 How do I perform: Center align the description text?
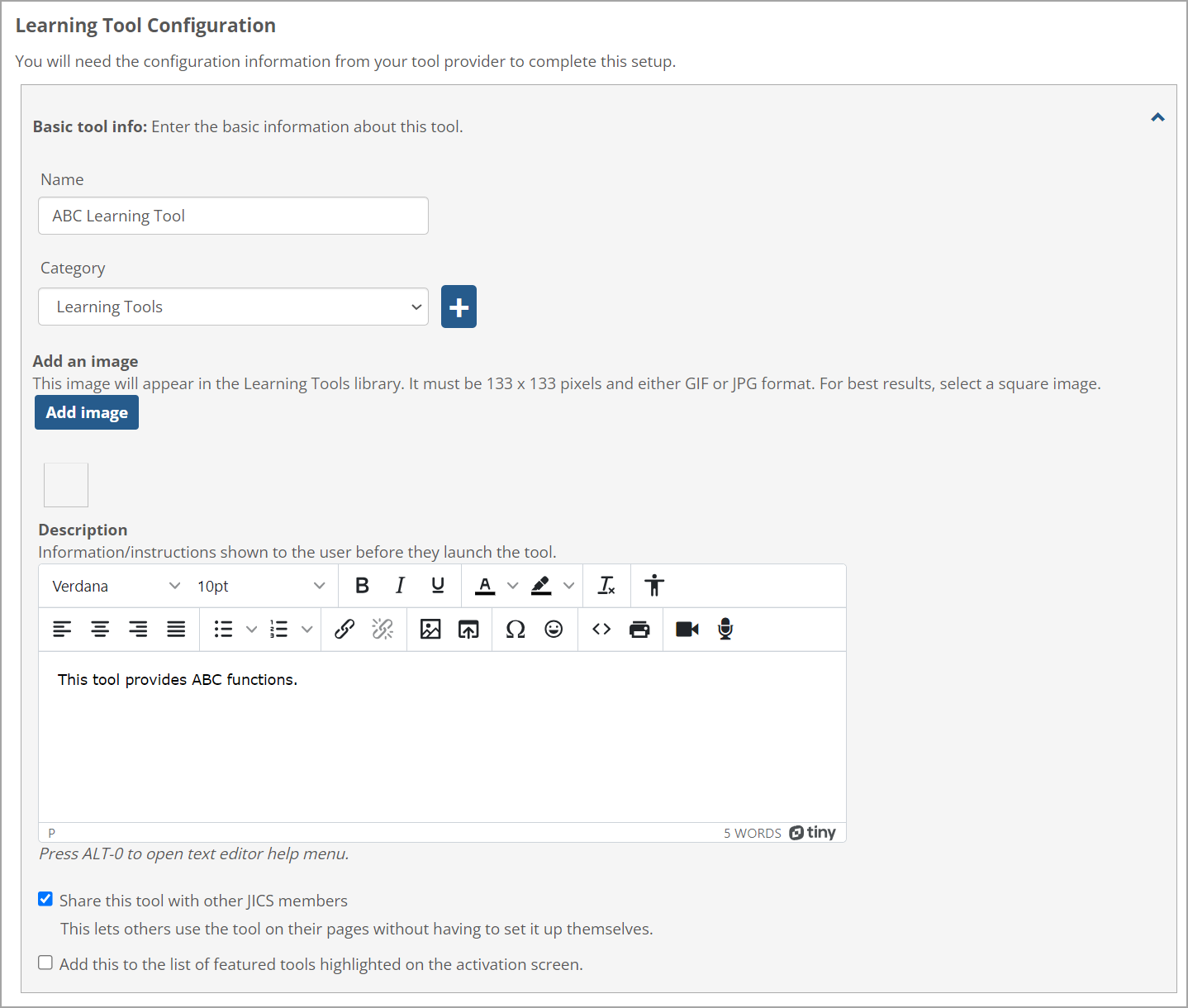tap(100, 630)
